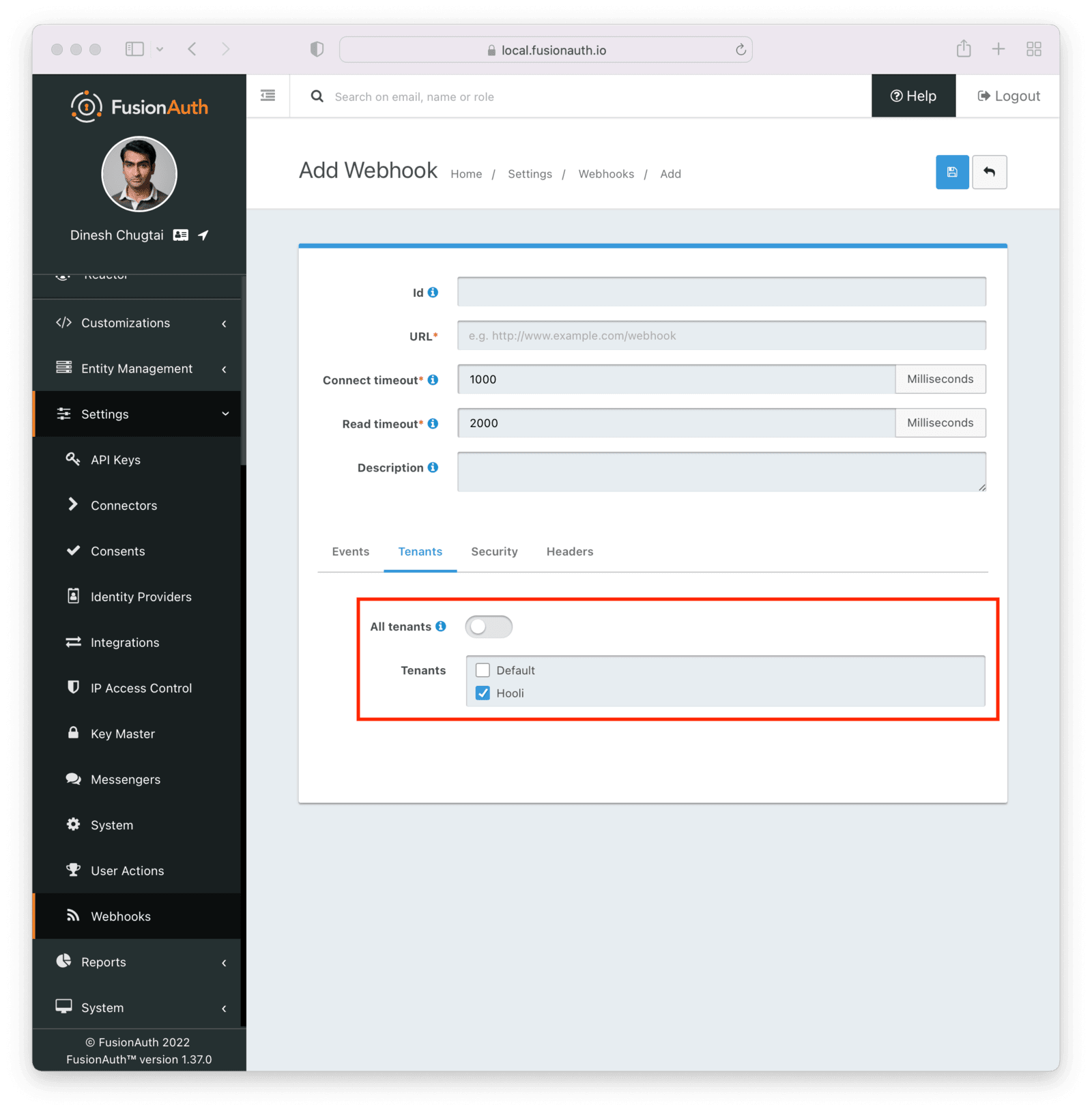Open the Read timeout info icon
Screen dimensions: 1092x1111
[433, 423]
